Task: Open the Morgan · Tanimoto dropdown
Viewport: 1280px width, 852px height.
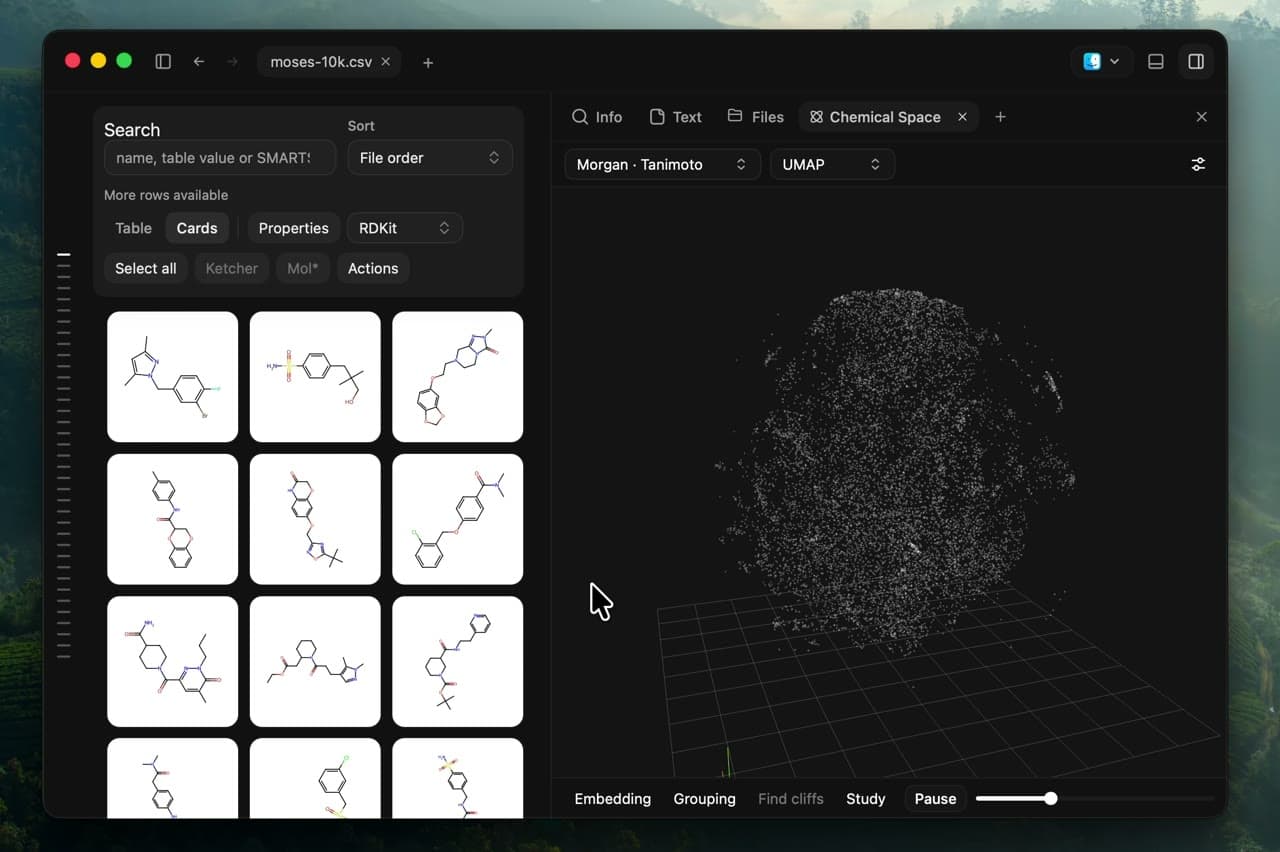Action: point(663,164)
